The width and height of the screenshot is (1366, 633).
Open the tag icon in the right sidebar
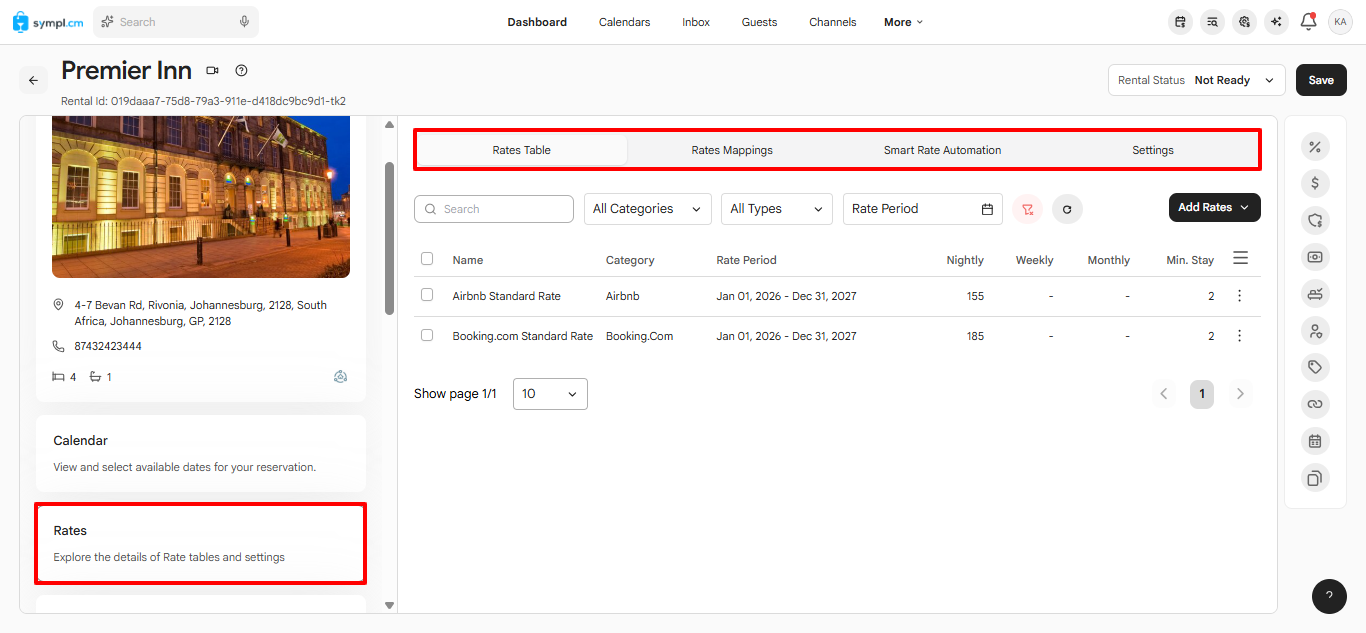(1315, 367)
